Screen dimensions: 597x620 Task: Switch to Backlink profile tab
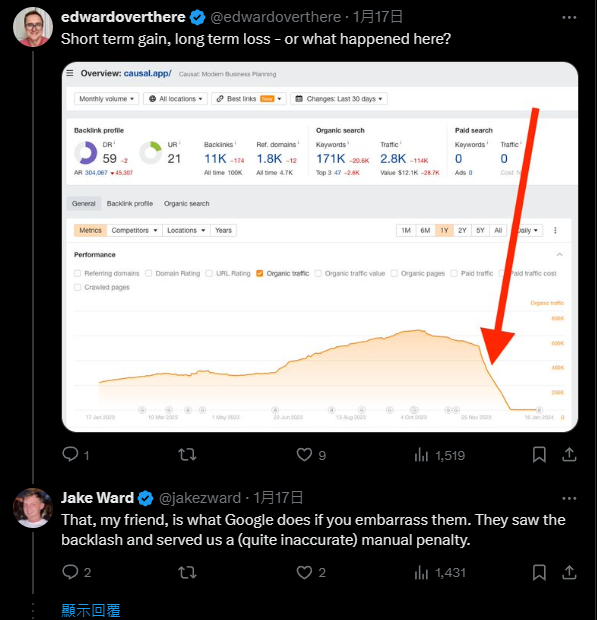(x=130, y=203)
